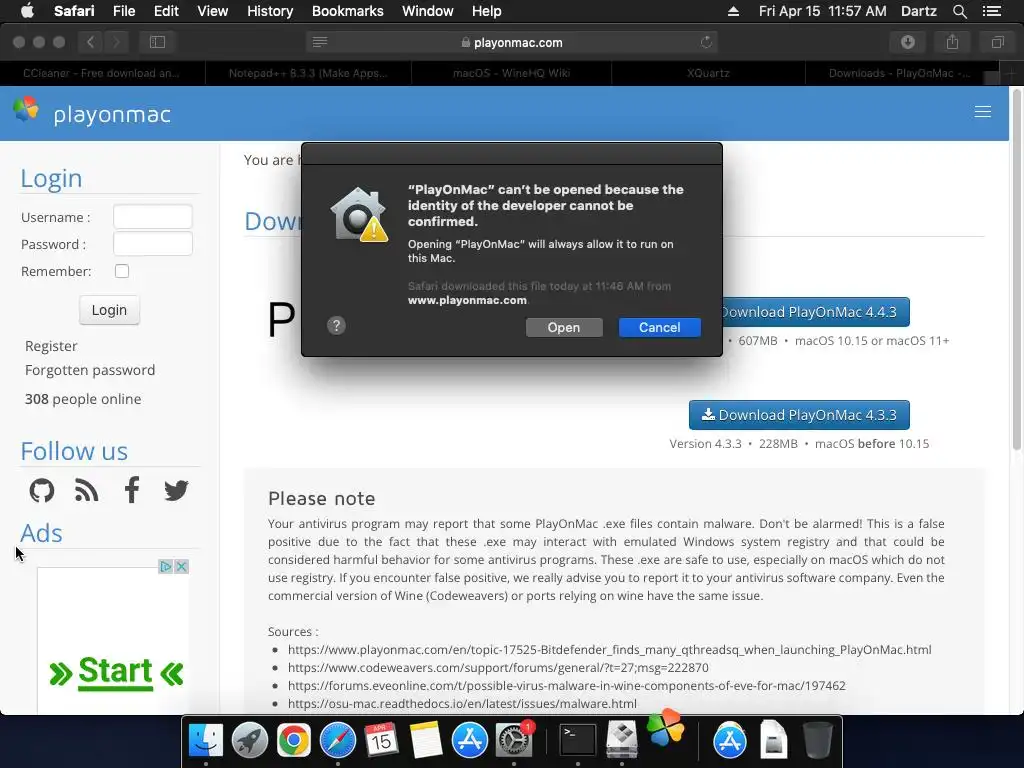Click the Safari back arrow
The height and width of the screenshot is (768, 1024).
[x=91, y=42]
